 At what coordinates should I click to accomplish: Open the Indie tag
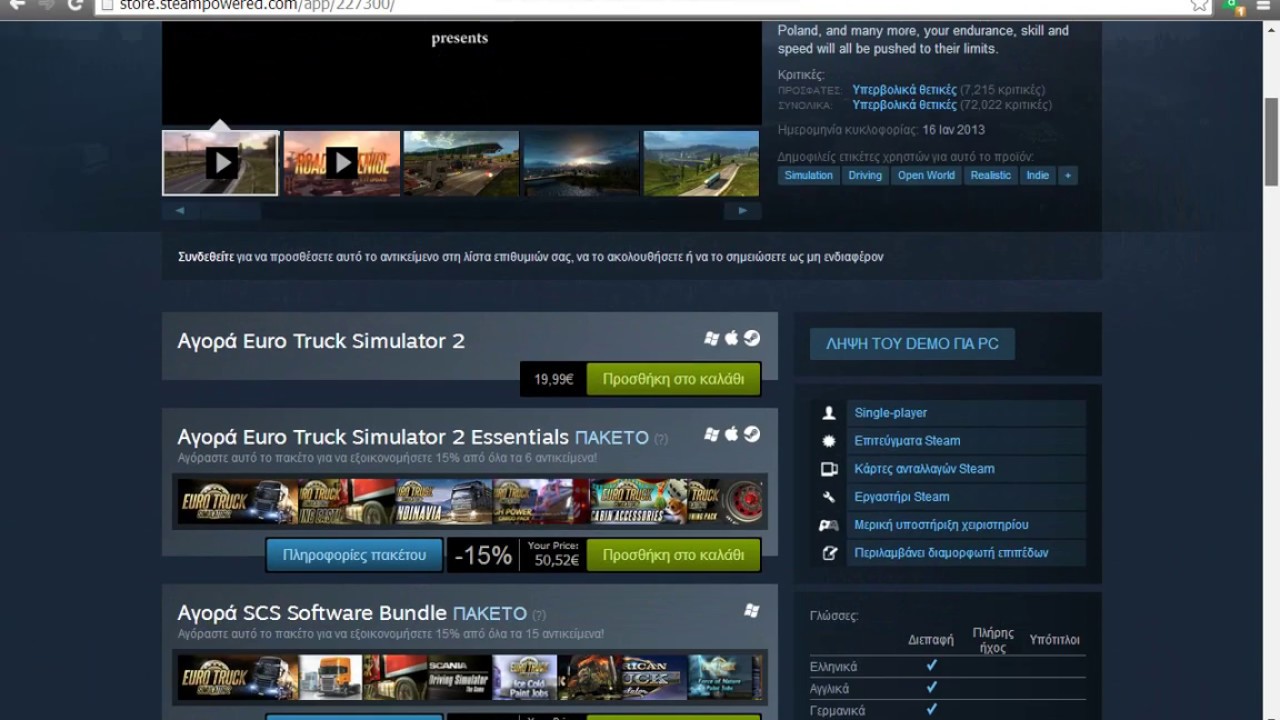1038,175
